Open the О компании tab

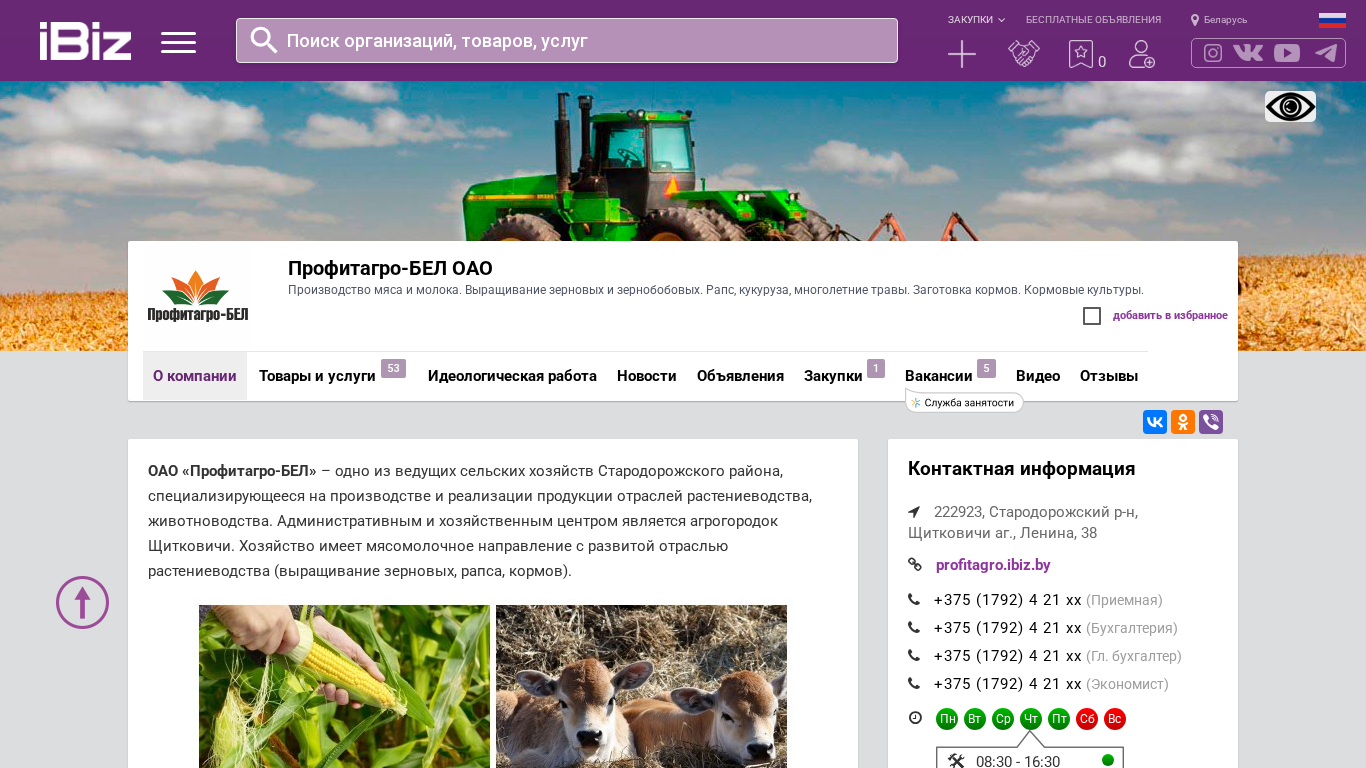tap(195, 376)
